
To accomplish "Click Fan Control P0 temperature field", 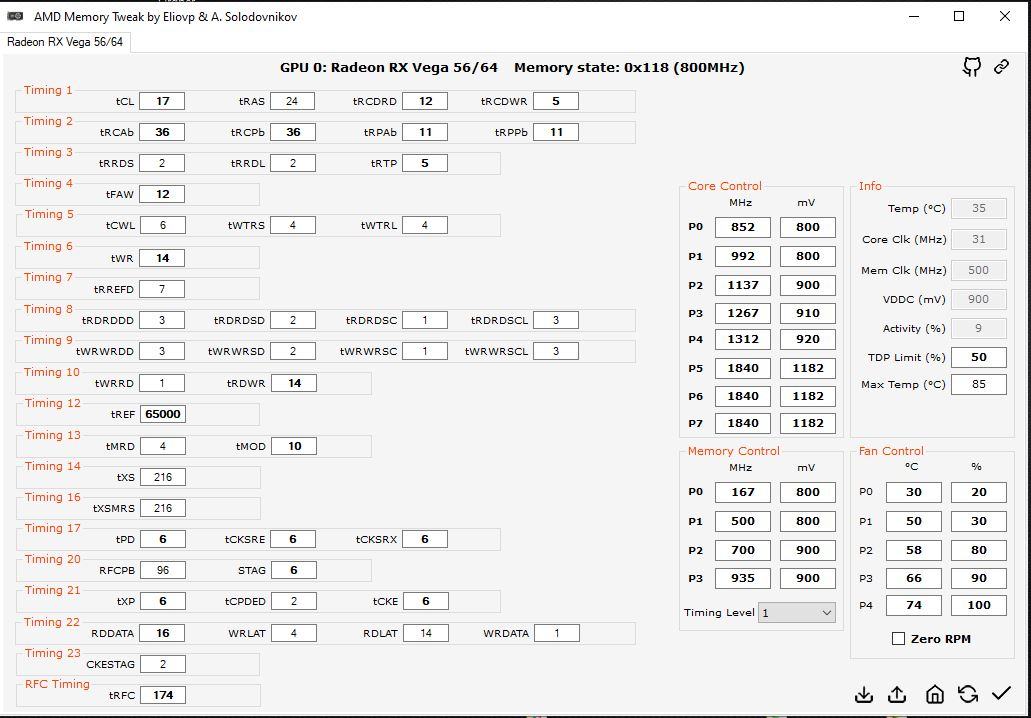I will tap(913, 492).
